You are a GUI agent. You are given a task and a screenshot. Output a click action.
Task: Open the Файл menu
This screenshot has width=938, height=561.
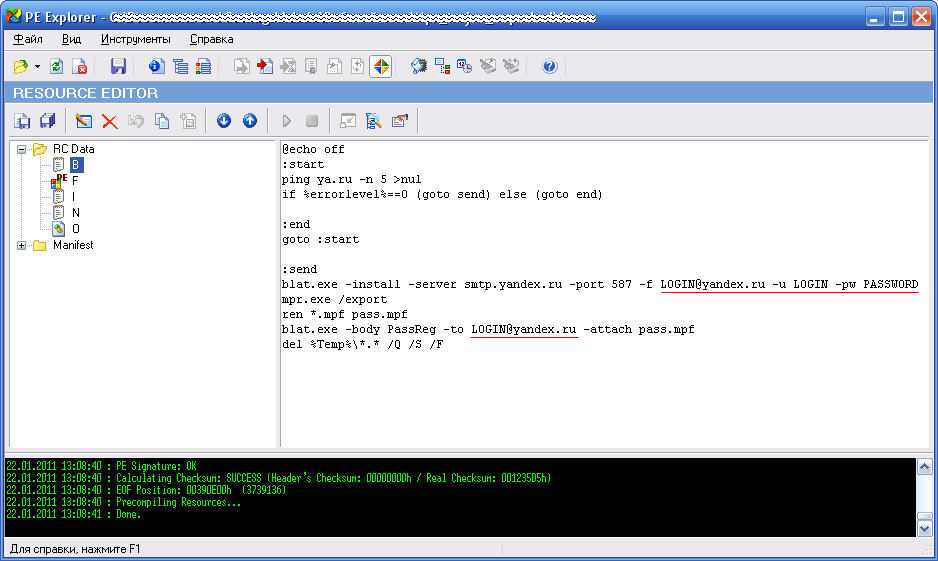pos(28,39)
